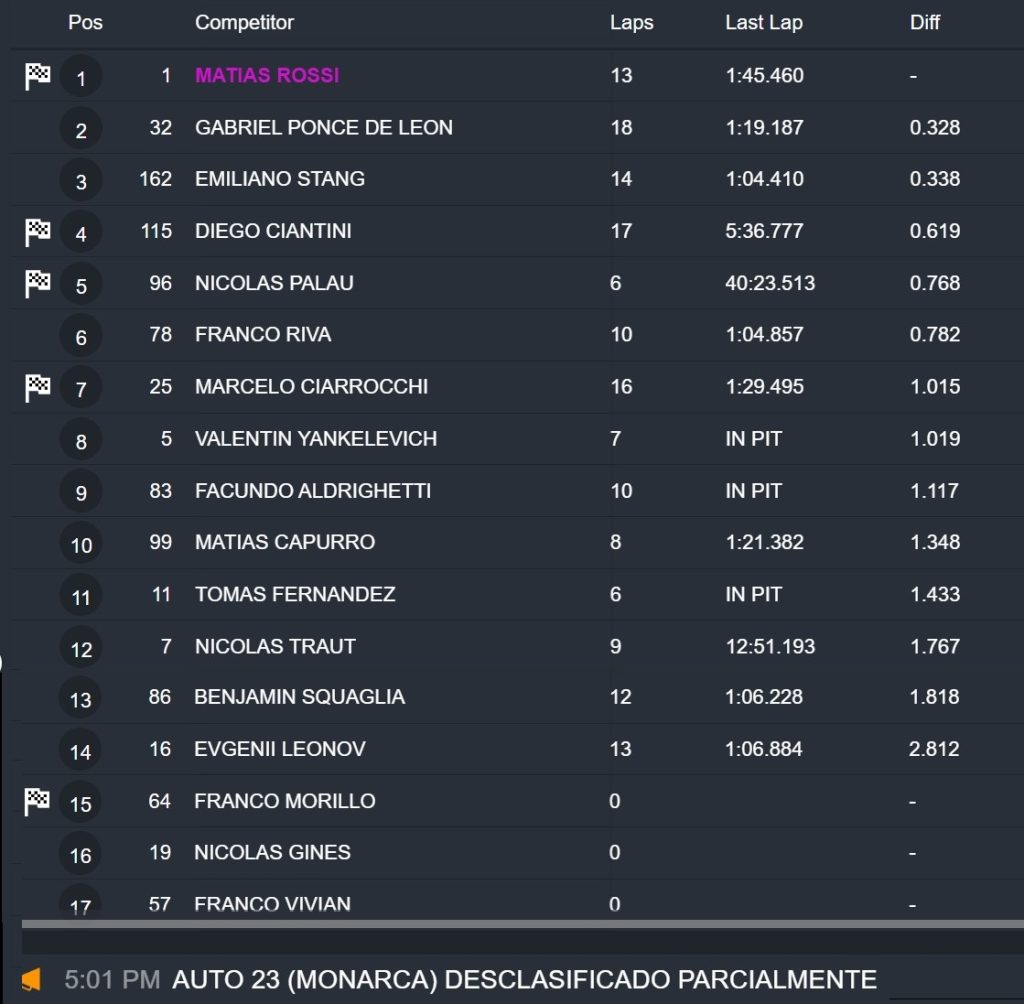Click the MONARCA disqualification message
This screenshot has width=1024, height=1004.
coord(524,980)
